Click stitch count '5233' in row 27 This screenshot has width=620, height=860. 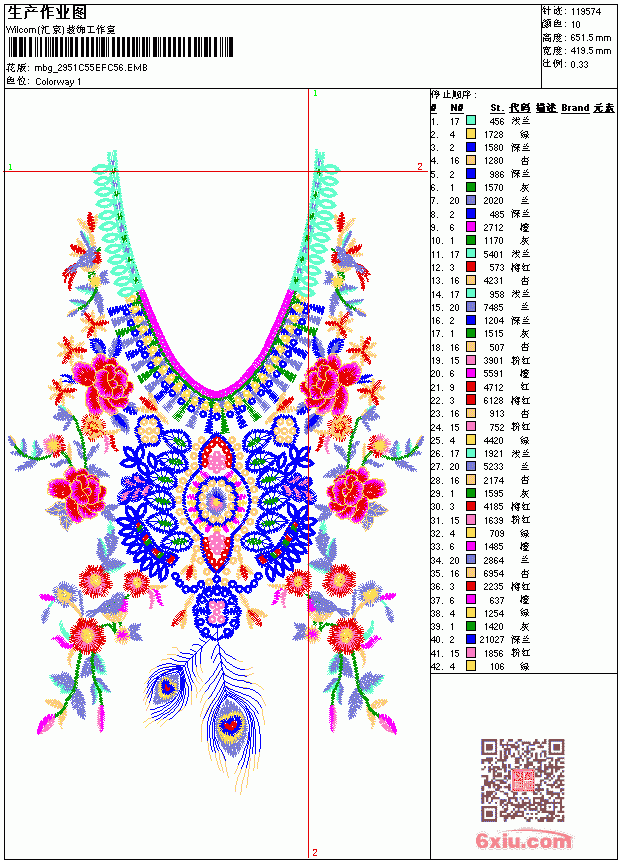coord(494,467)
